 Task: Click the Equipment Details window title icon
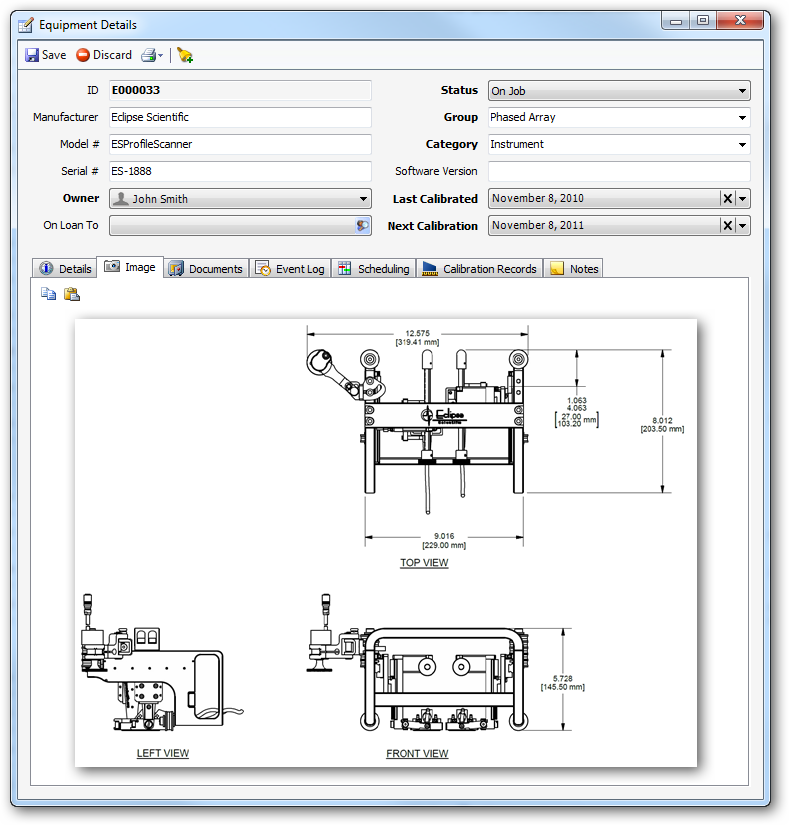tap(25, 25)
